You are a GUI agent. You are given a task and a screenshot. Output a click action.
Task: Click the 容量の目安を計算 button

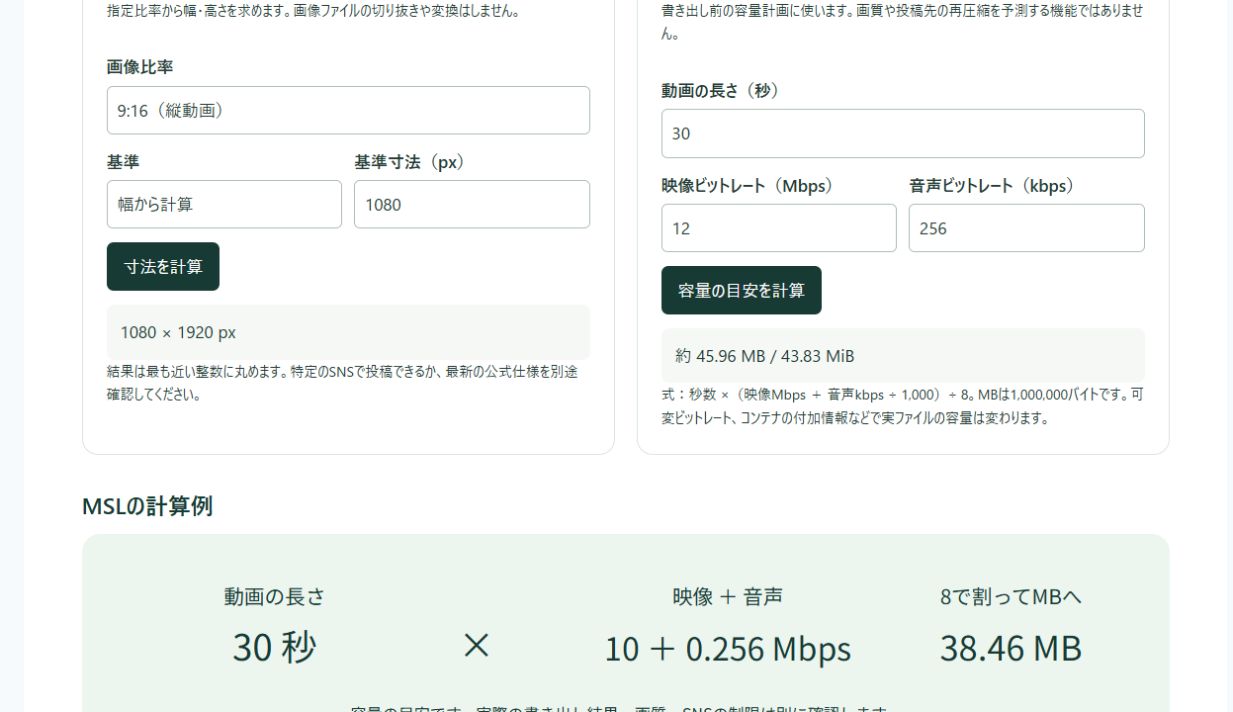coord(741,290)
